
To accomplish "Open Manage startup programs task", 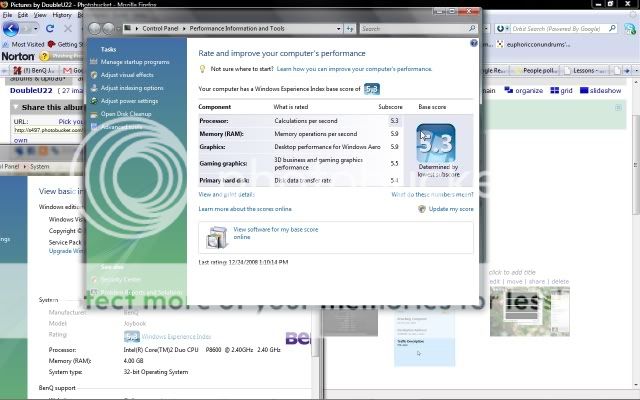I will pyautogui.click(x=135, y=62).
